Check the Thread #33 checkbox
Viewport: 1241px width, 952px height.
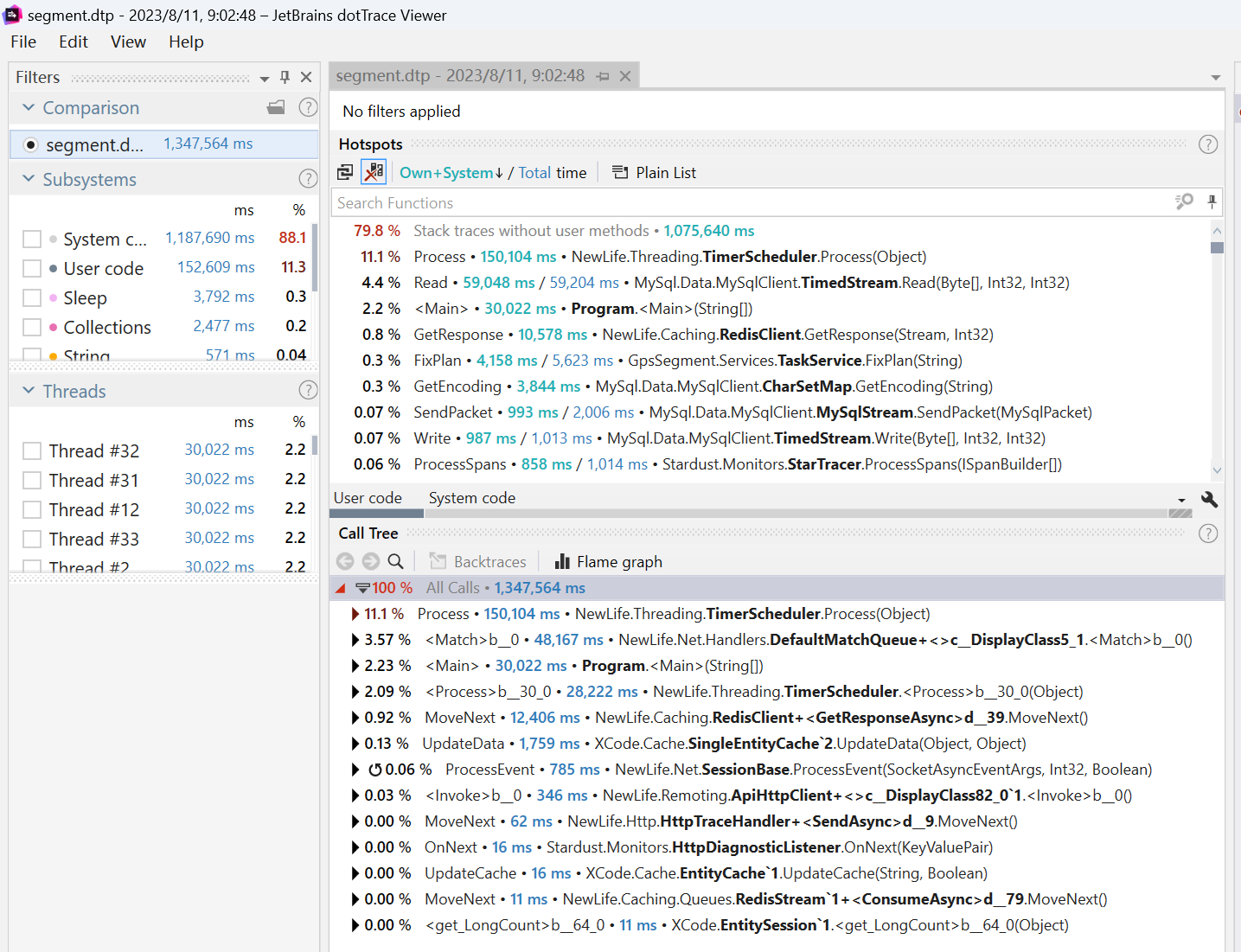click(x=32, y=539)
